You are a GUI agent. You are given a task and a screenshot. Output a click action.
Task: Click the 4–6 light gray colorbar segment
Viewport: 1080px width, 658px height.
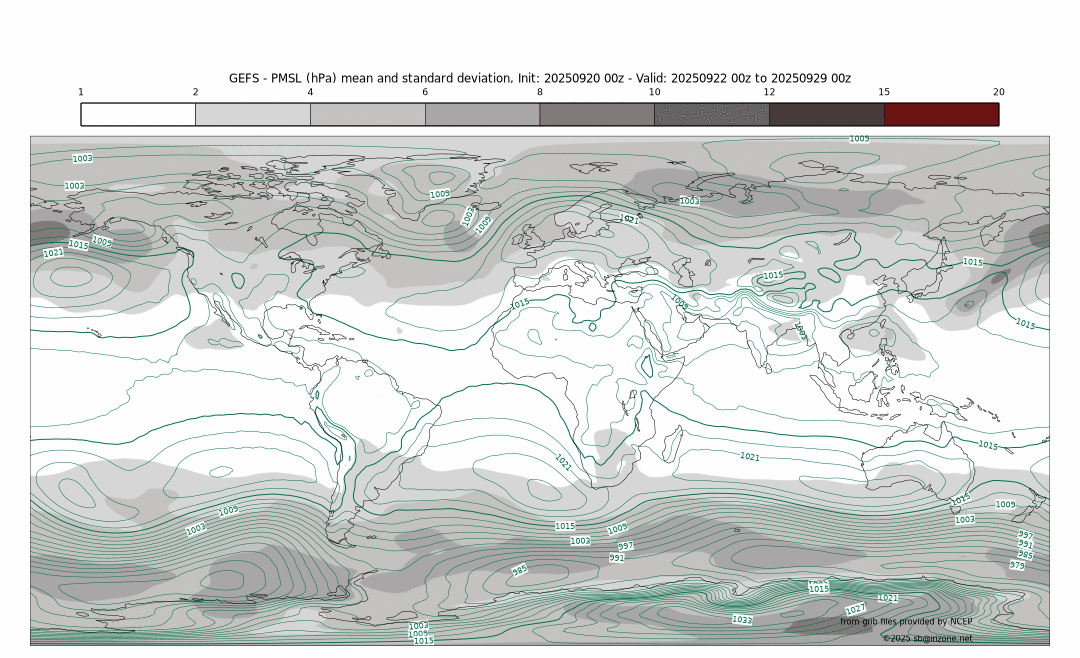tap(367, 114)
